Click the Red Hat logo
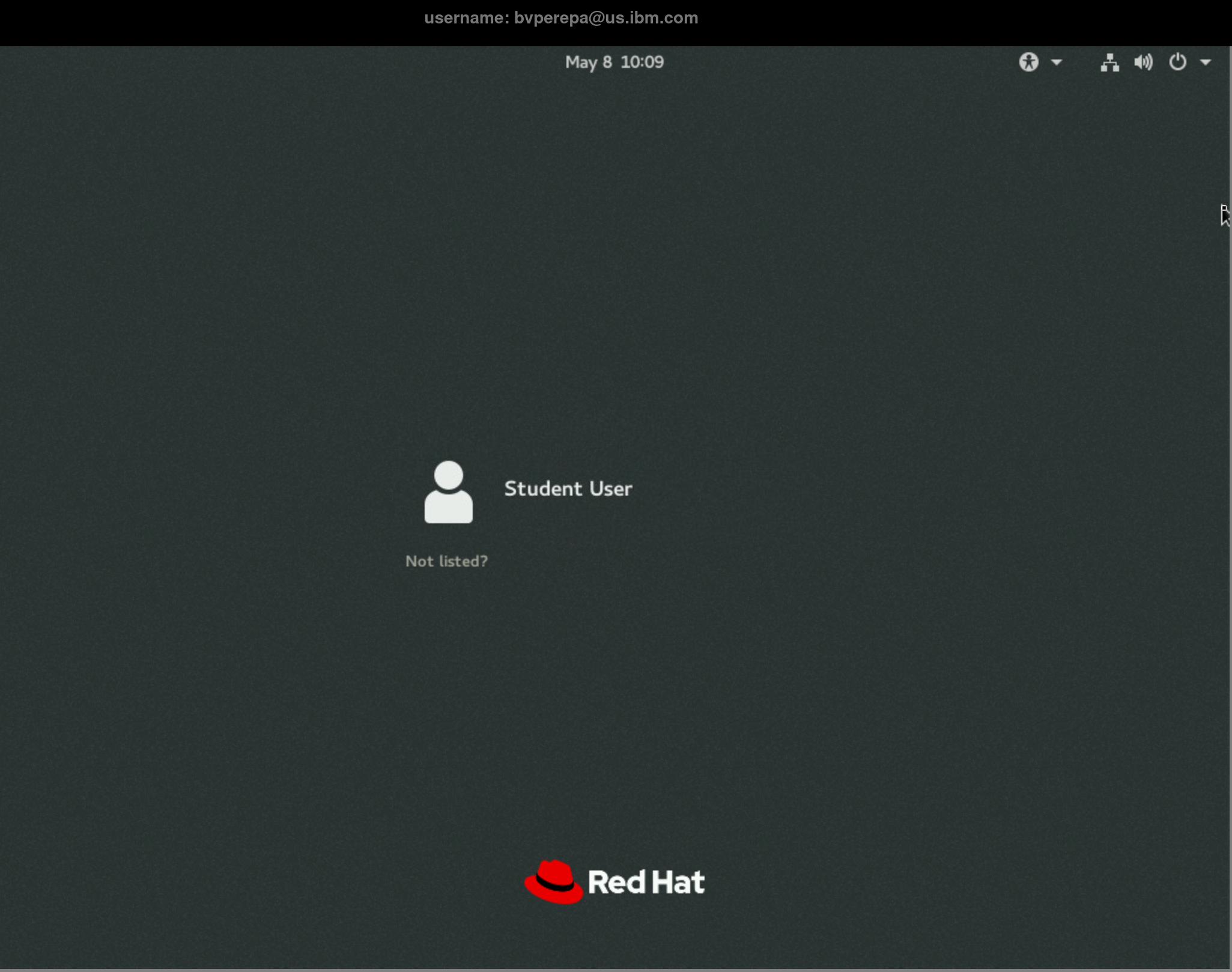The width and height of the screenshot is (1232, 972). [614, 881]
